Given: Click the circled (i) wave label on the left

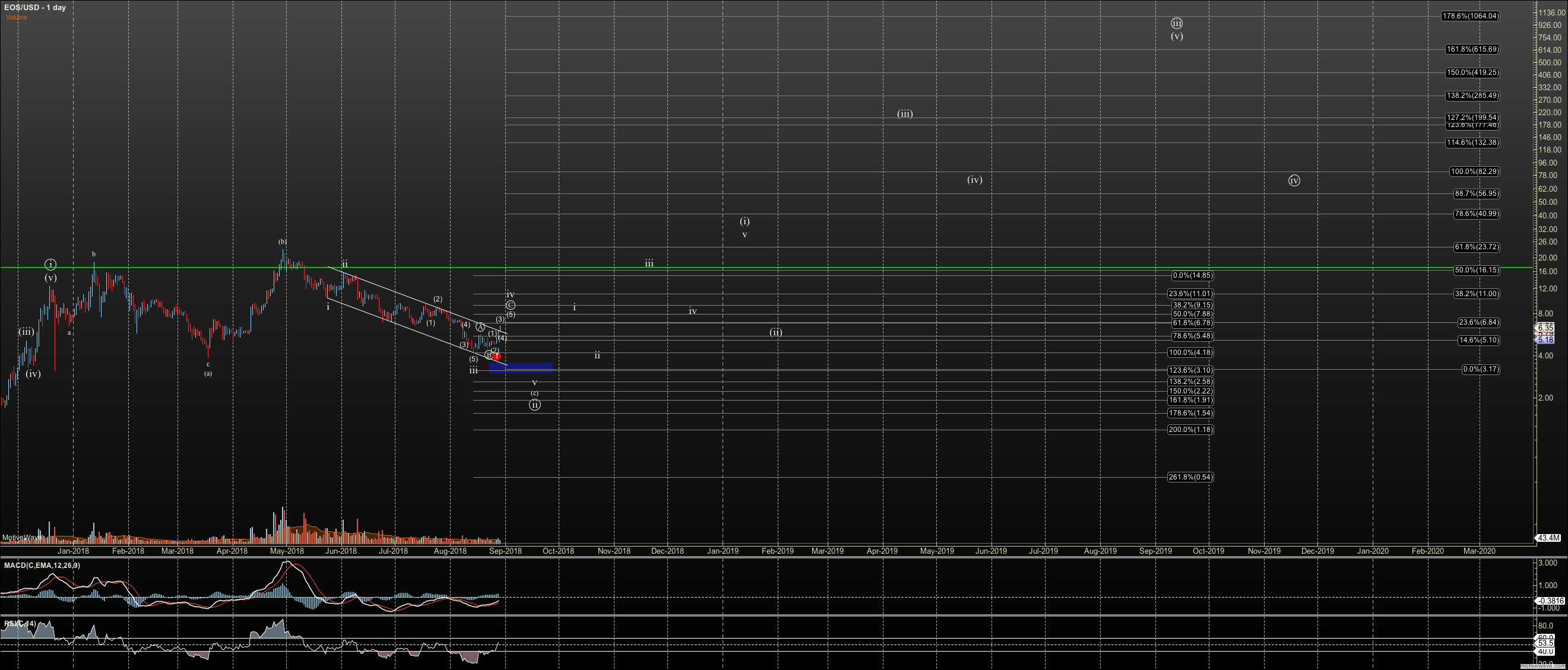Looking at the screenshot, I should 50,264.
